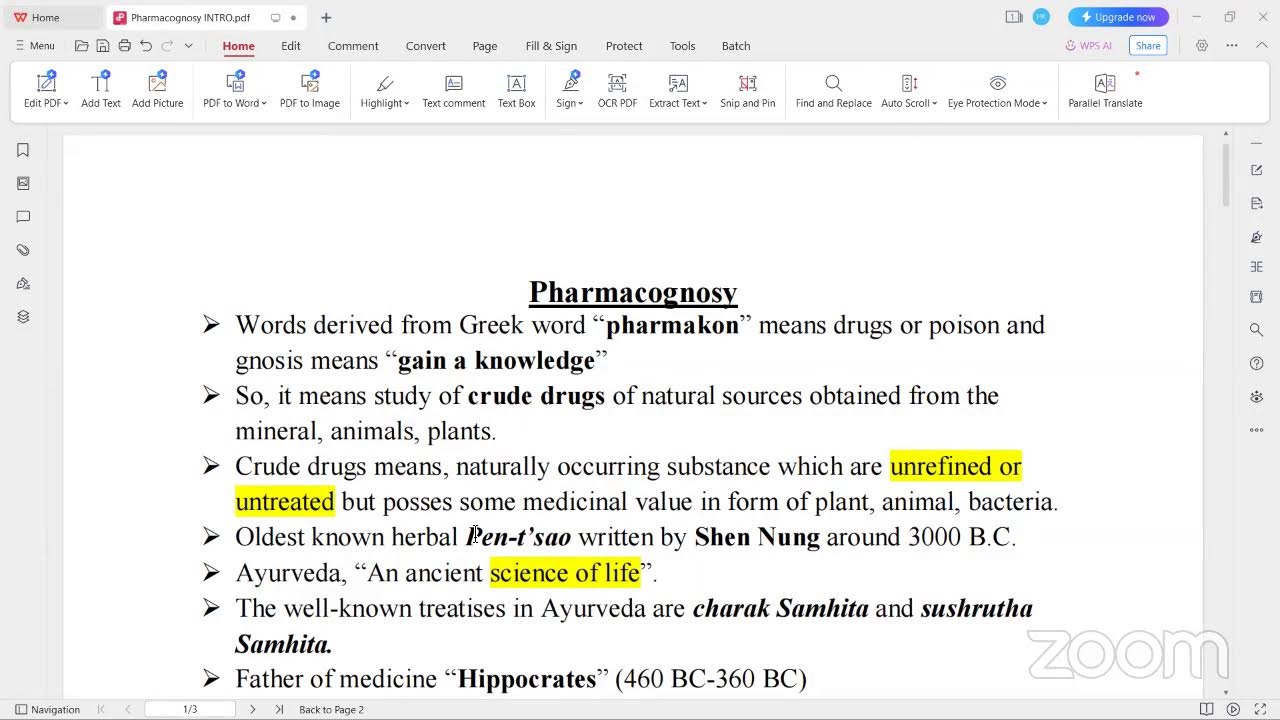Expand Eye Protection Mode dropdown arrow
This screenshot has height=720, width=1280.
coord(1044,104)
